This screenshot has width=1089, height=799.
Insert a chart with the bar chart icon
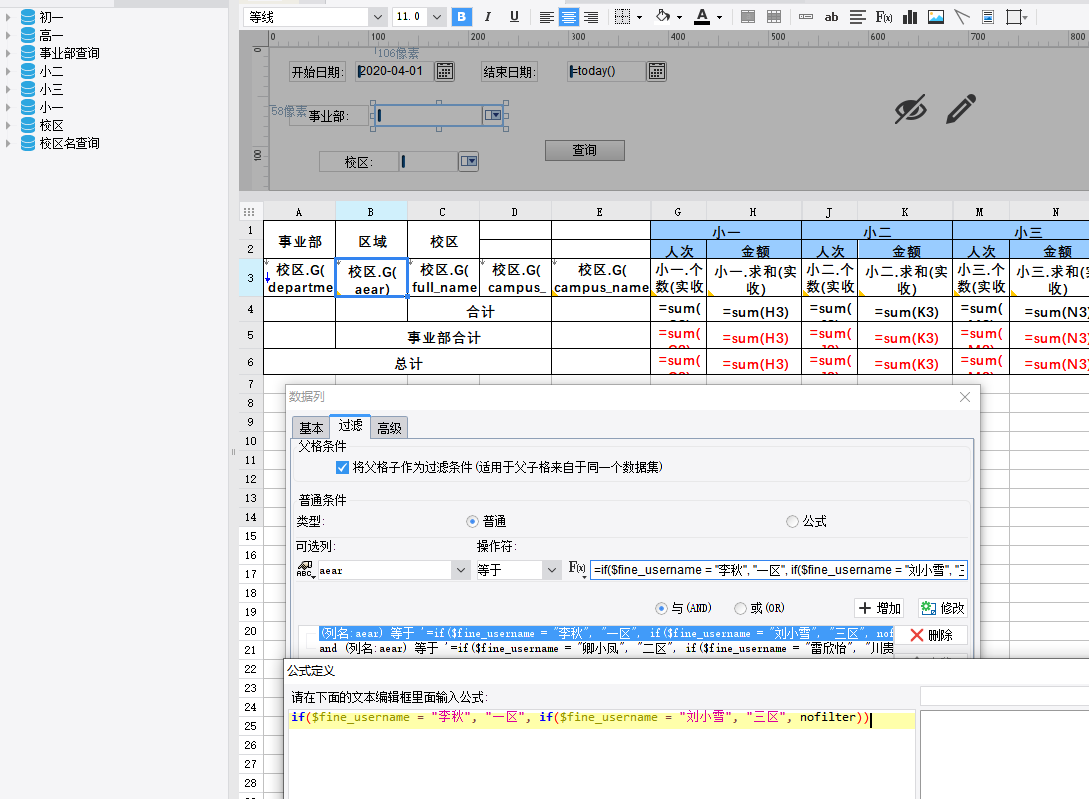click(x=910, y=17)
